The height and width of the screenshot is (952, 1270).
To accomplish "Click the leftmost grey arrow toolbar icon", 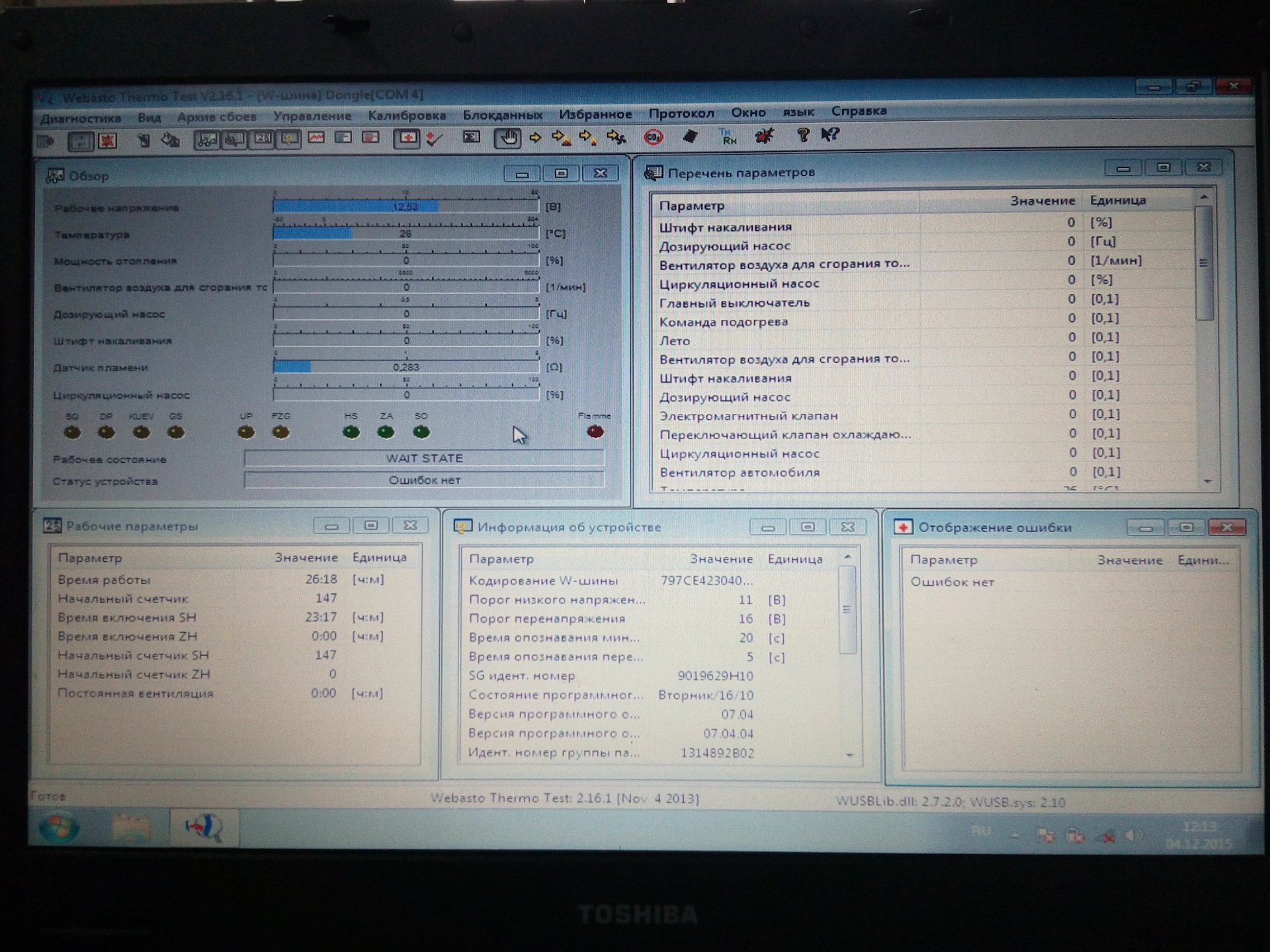I will click(x=45, y=141).
